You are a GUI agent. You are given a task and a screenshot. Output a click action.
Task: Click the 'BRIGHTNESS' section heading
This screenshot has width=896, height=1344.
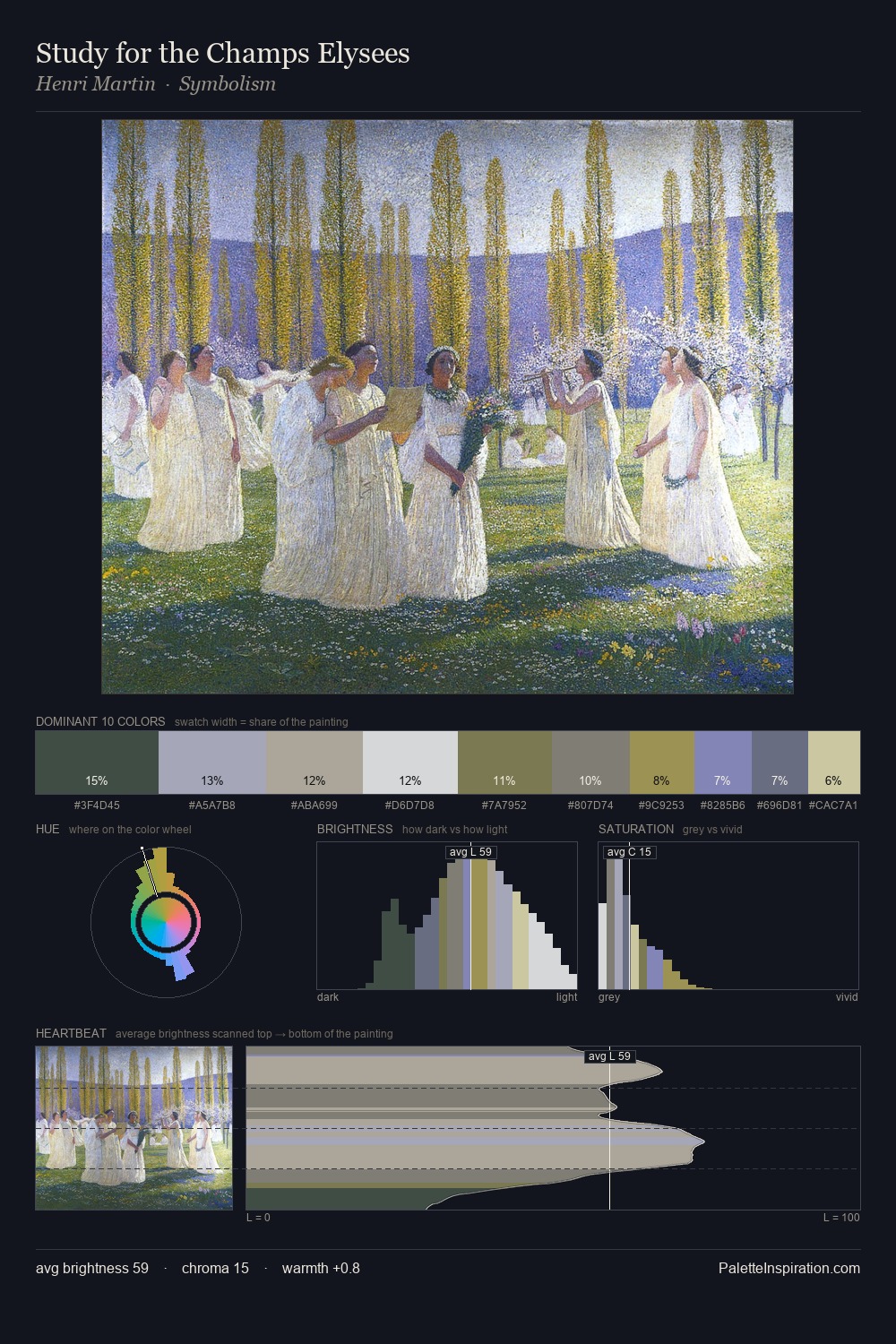tap(355, 829)
